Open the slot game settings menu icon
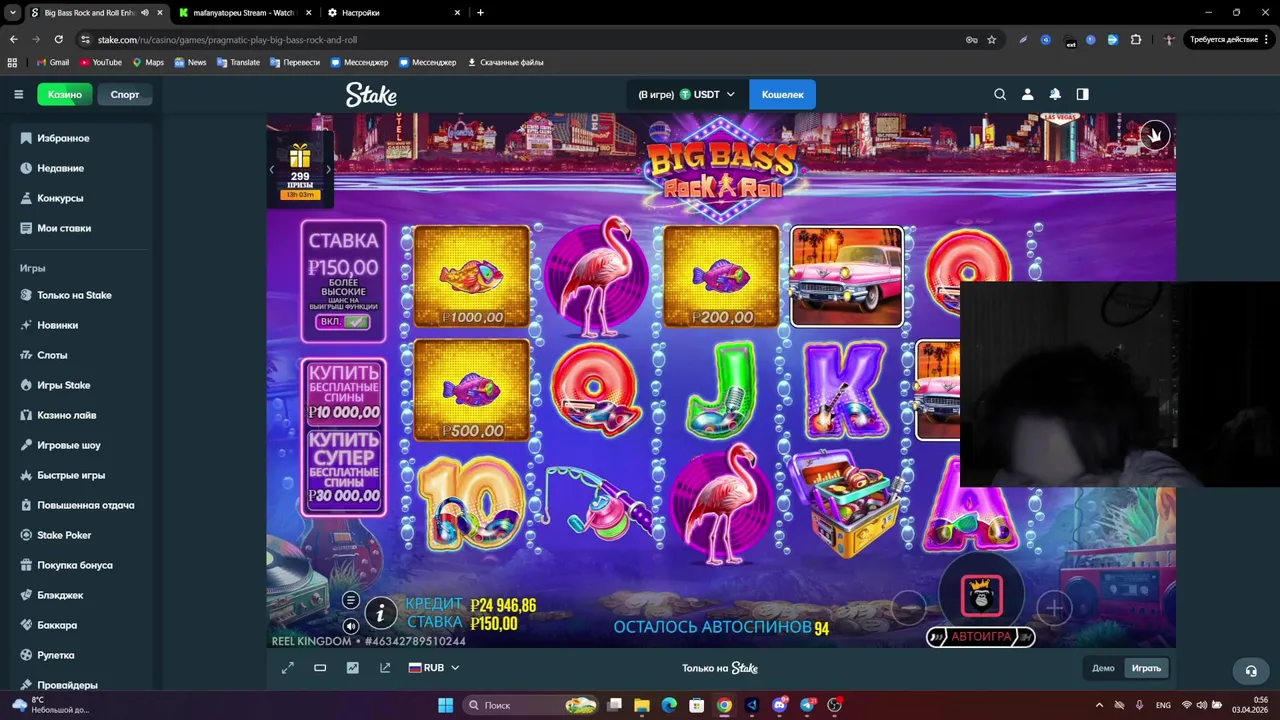Image resolution: width=1280 pixels, height=720 pixels. pos(350,600)
